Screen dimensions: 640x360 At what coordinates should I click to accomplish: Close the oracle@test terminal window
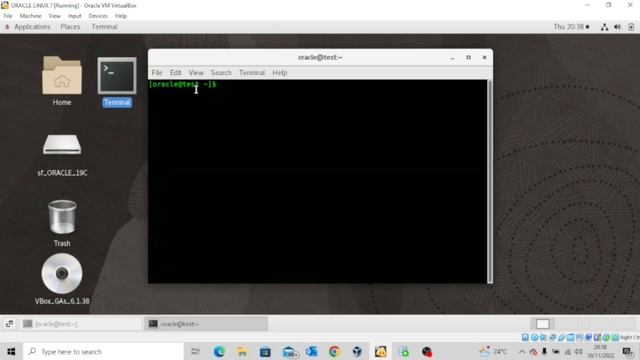484,58
